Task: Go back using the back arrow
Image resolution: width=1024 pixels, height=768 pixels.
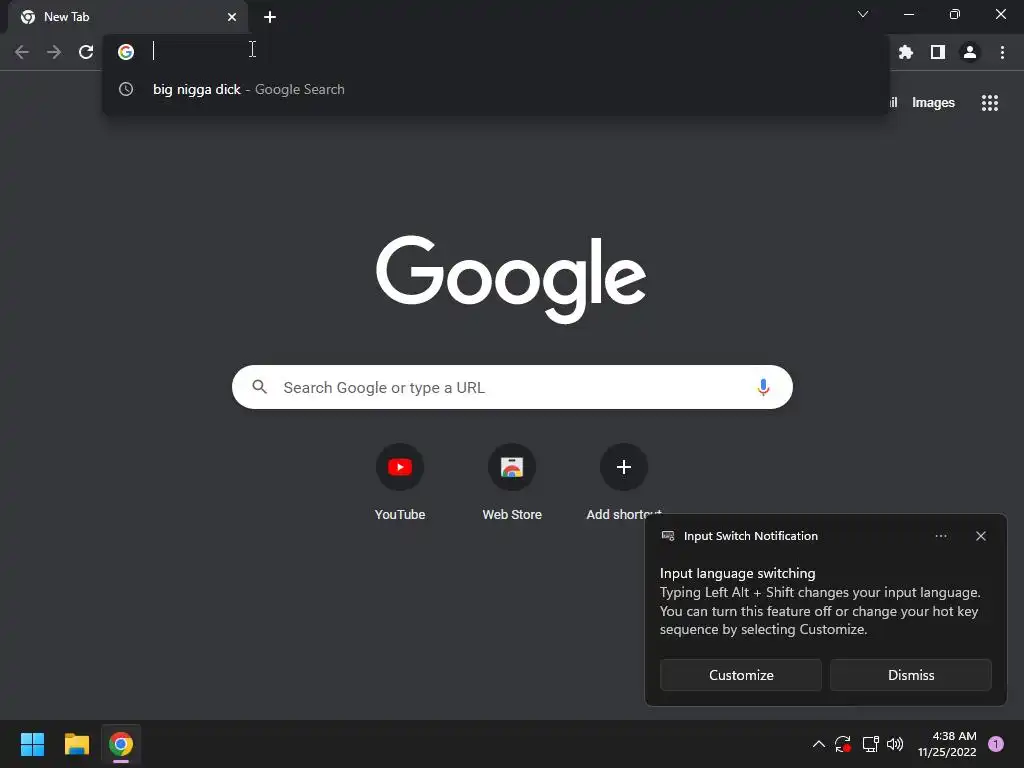Action: click(x=22, y=52)
